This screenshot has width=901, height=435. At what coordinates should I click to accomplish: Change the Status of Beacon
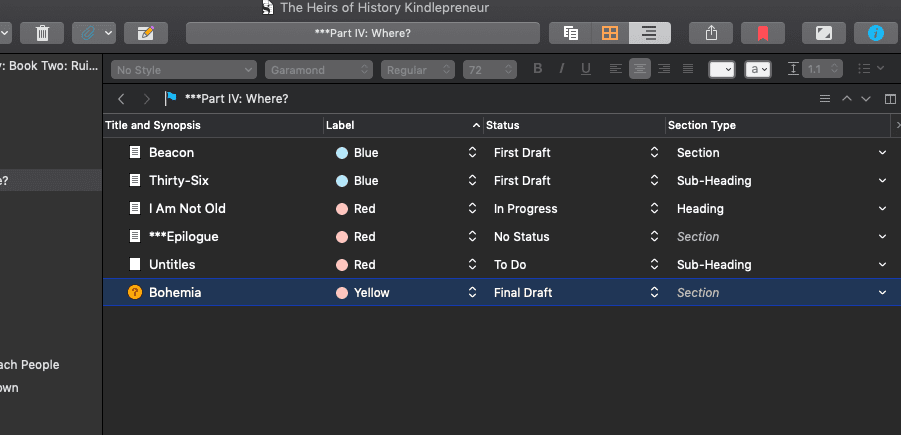pos(654,152)
